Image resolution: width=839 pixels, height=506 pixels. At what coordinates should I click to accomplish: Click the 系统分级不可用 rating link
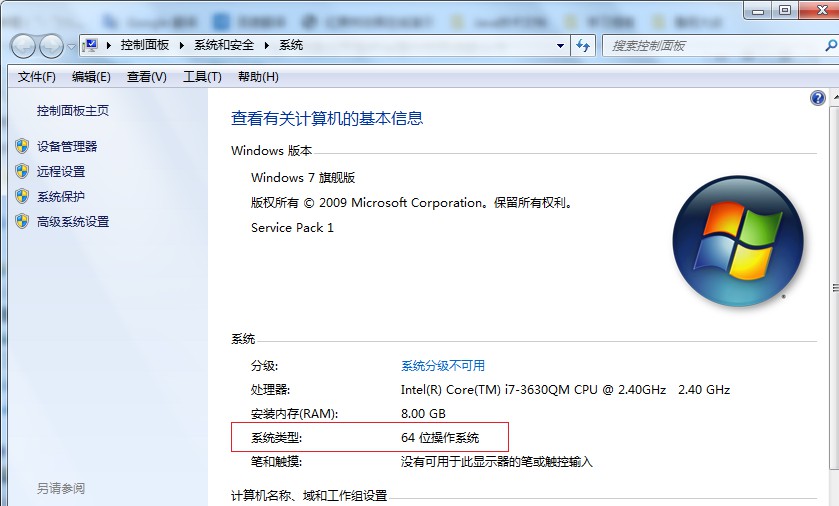(x=443, y=366)
